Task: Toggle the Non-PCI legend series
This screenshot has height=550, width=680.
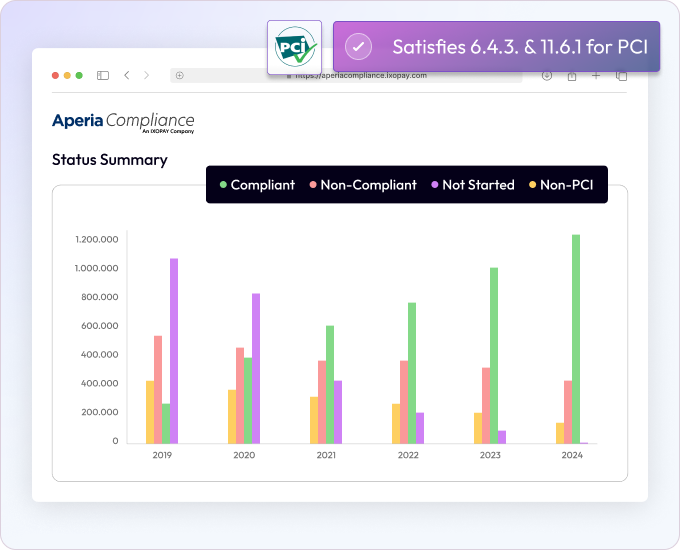Action: coord(560,185)
